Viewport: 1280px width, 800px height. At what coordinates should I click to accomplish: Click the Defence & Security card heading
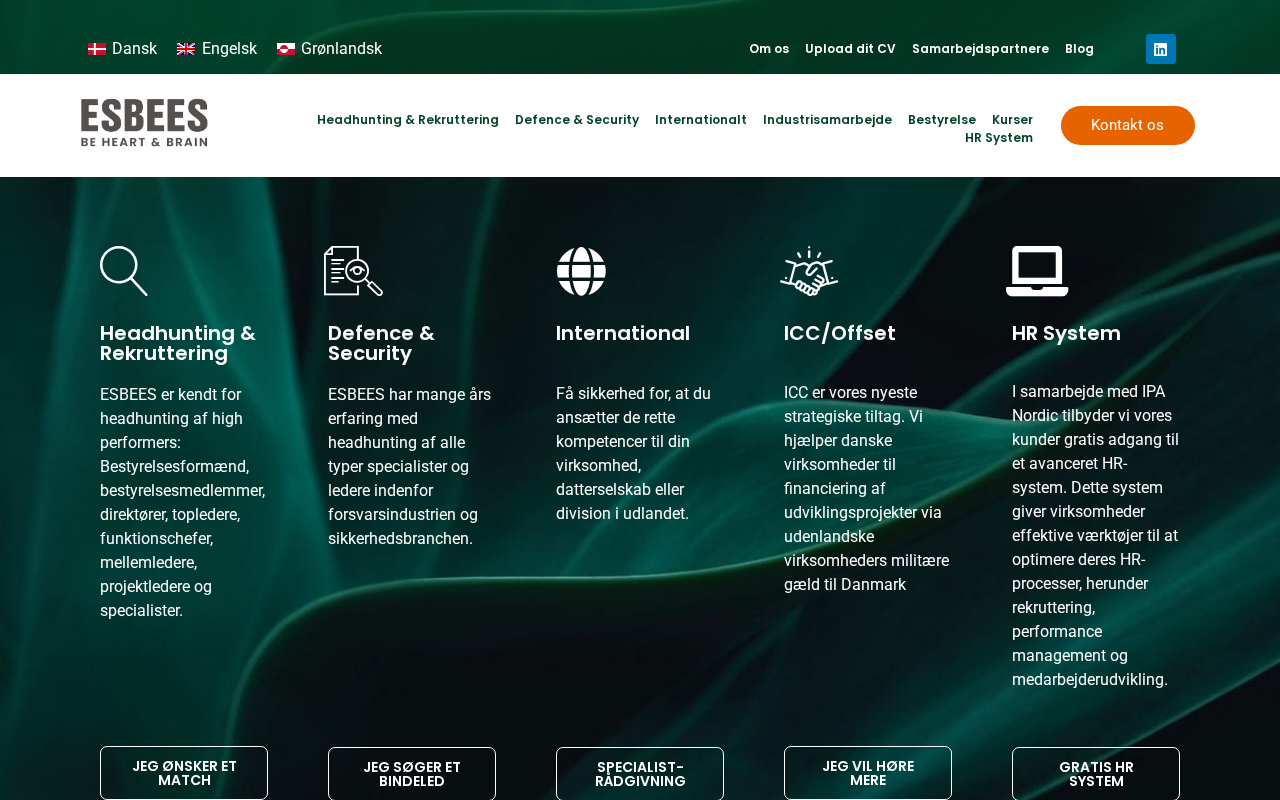click(381, 343)
